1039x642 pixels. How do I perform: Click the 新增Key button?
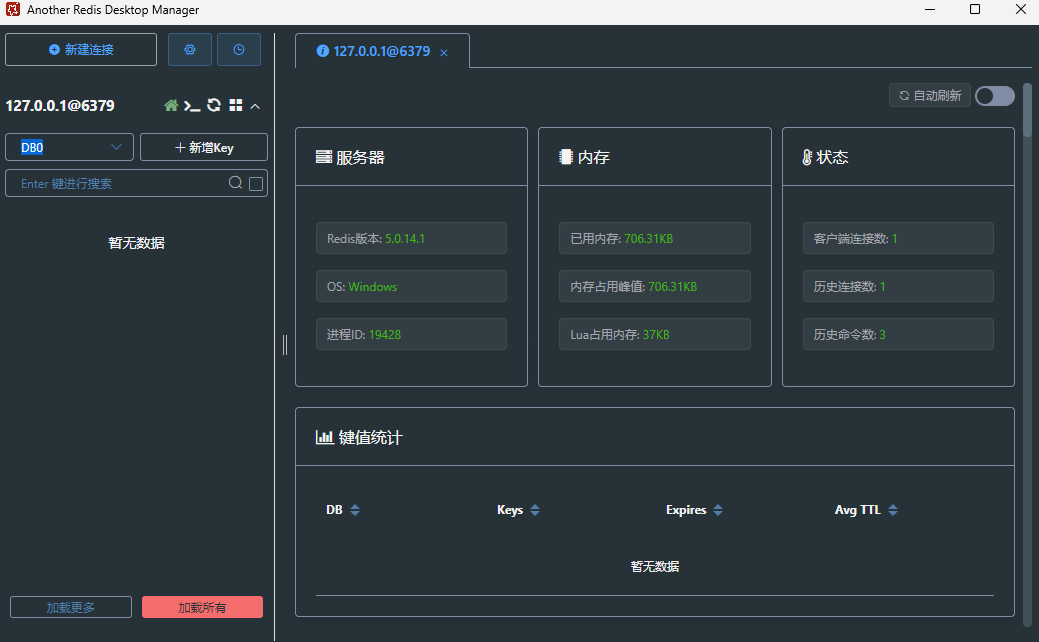point(204,147)
